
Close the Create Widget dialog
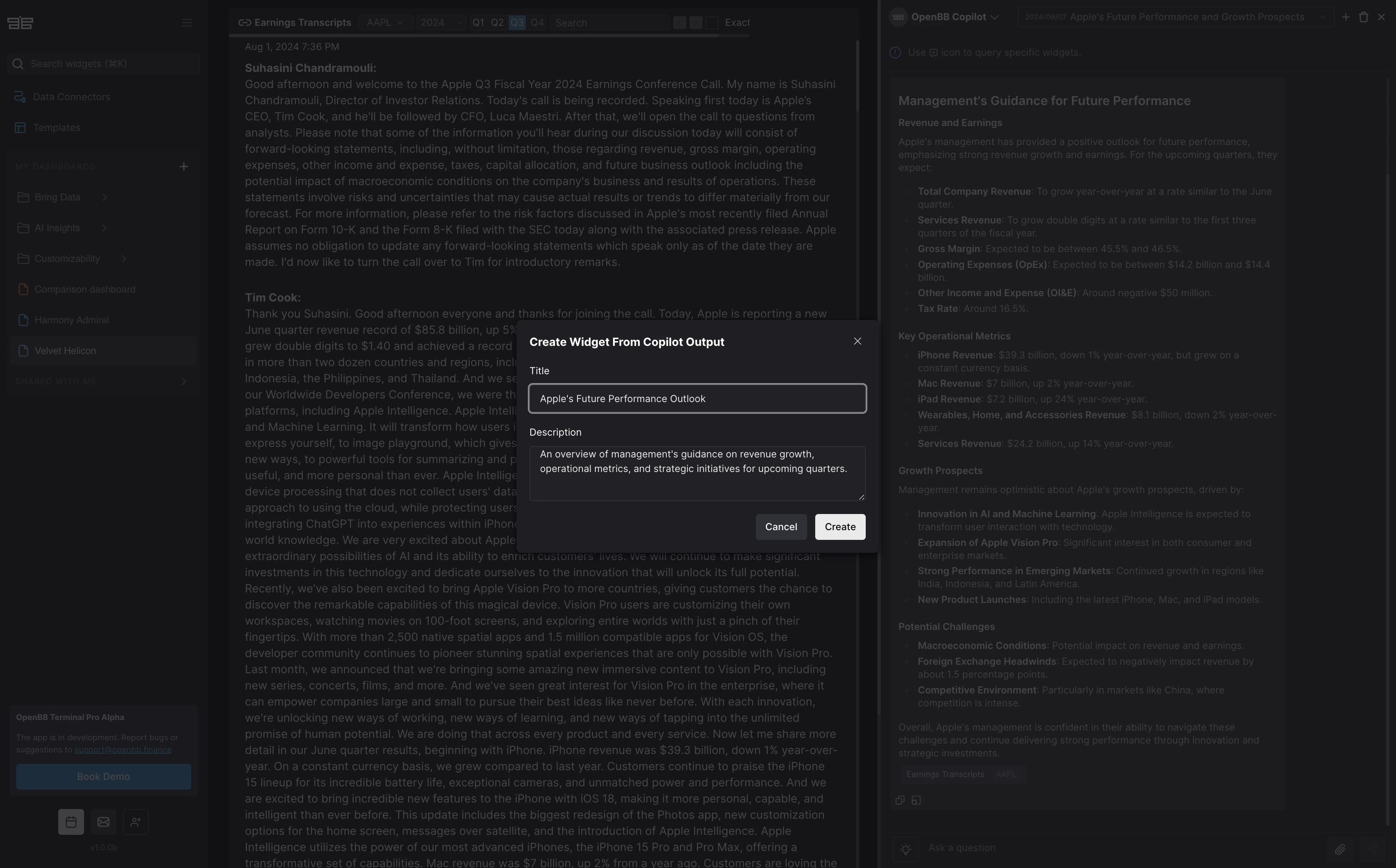[857, 341]
